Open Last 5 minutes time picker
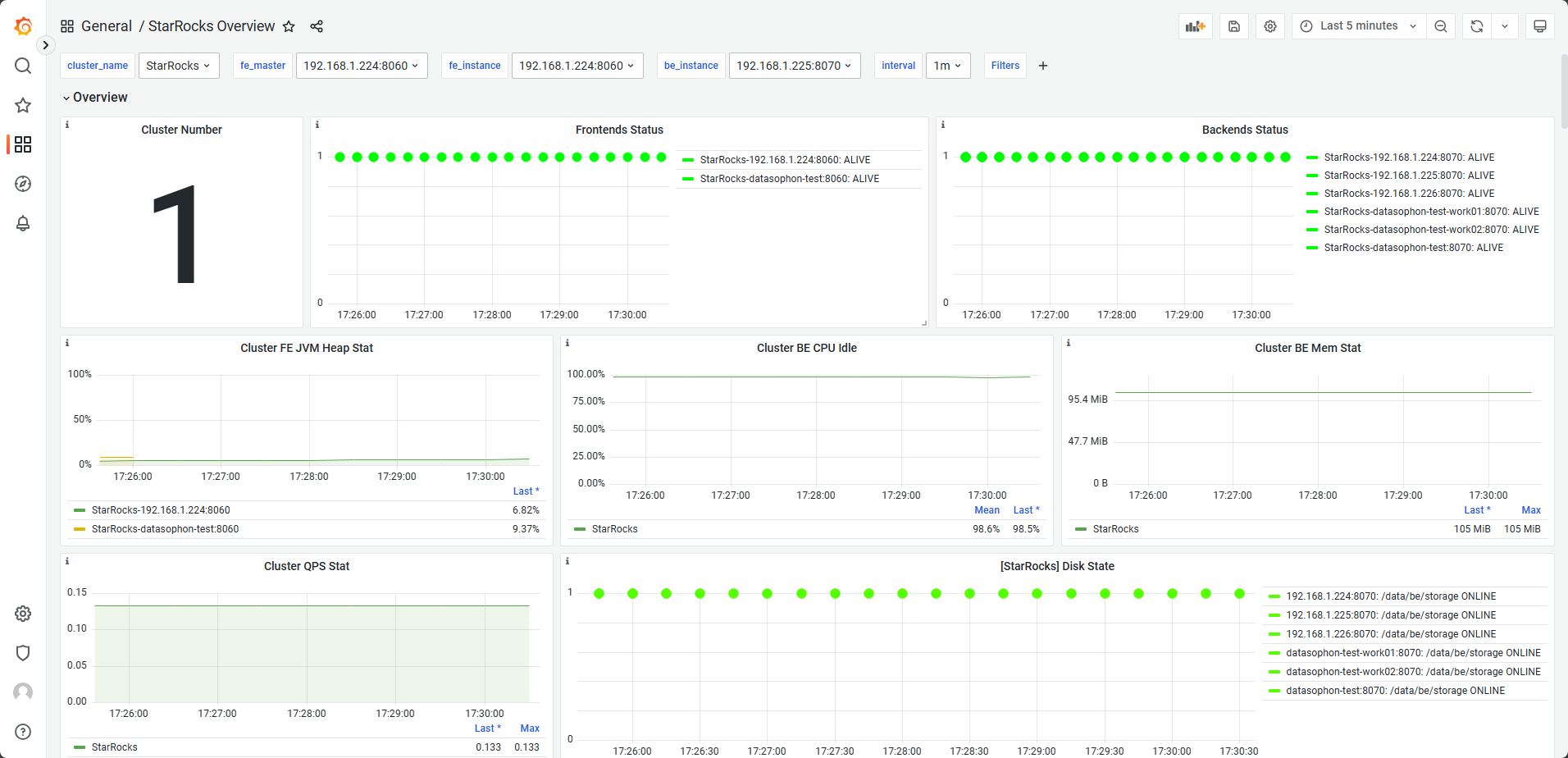The height and width of the screenshot is (758, 1568). (1359, 26)
